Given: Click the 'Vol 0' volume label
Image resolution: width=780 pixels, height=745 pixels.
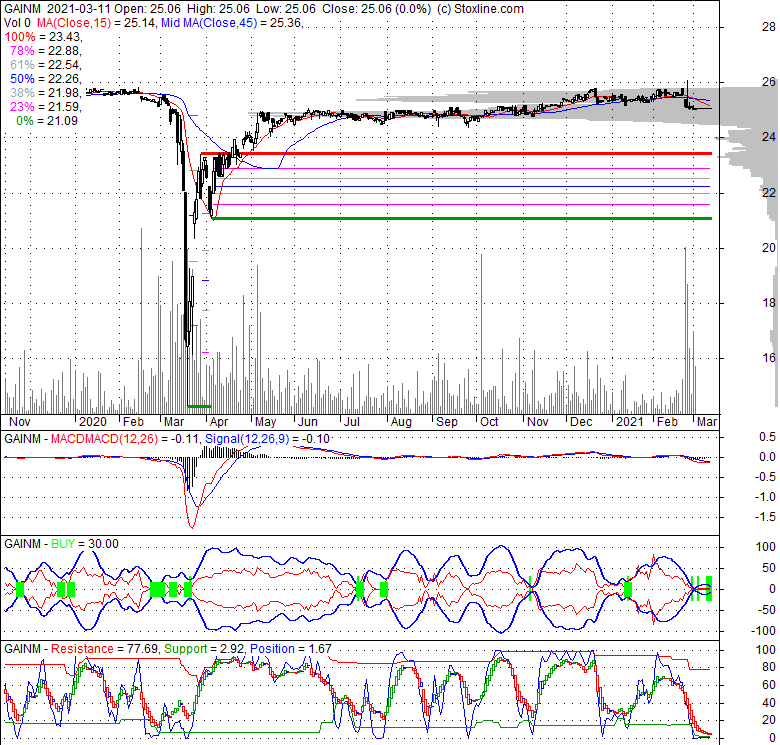Looking at the screenshot, I should (x=18, y=23).
